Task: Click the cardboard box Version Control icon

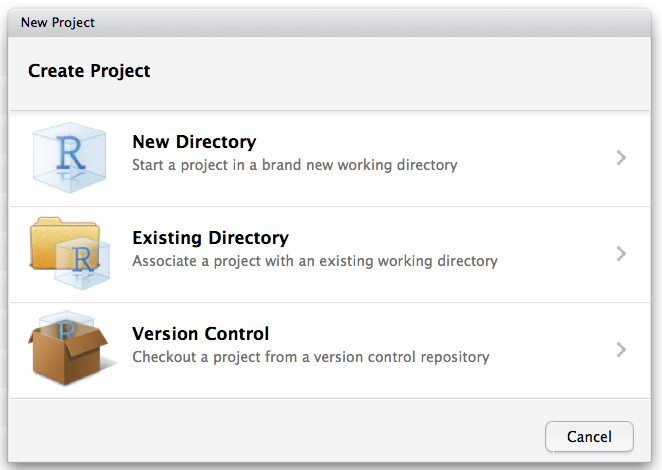Action: point(70,348)
